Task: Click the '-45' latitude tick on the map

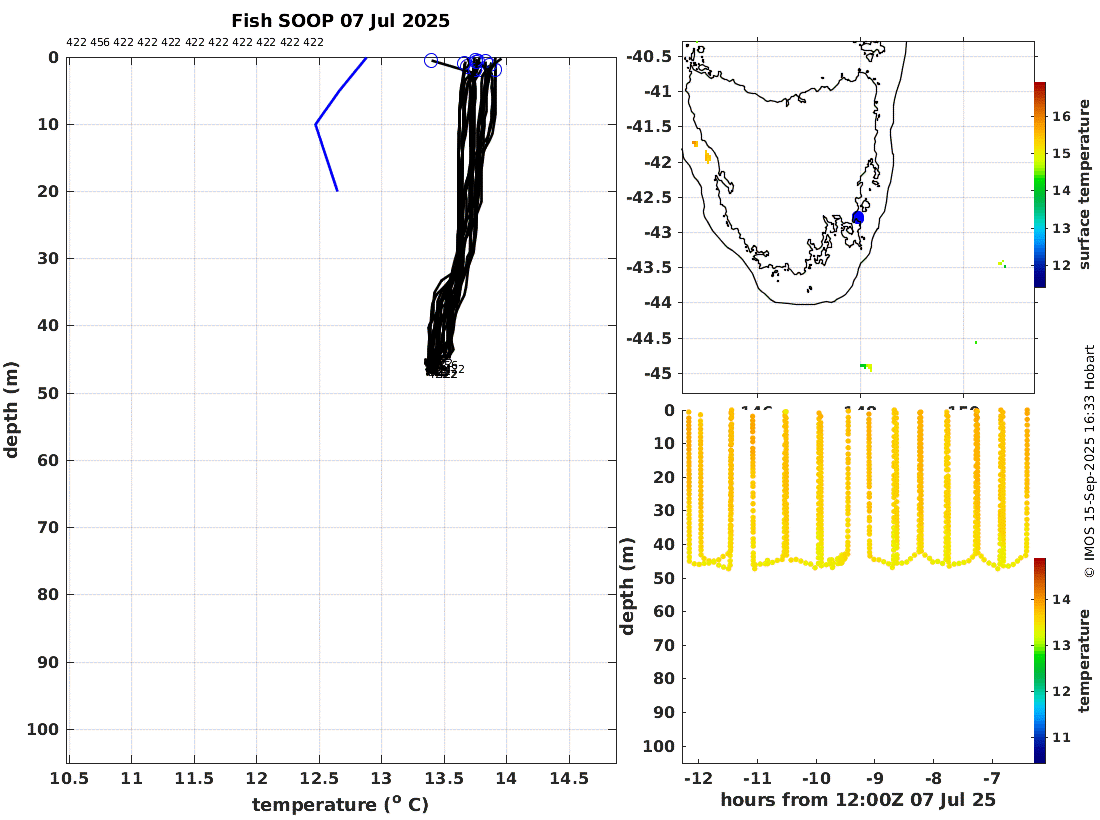Action: point(655,373)
